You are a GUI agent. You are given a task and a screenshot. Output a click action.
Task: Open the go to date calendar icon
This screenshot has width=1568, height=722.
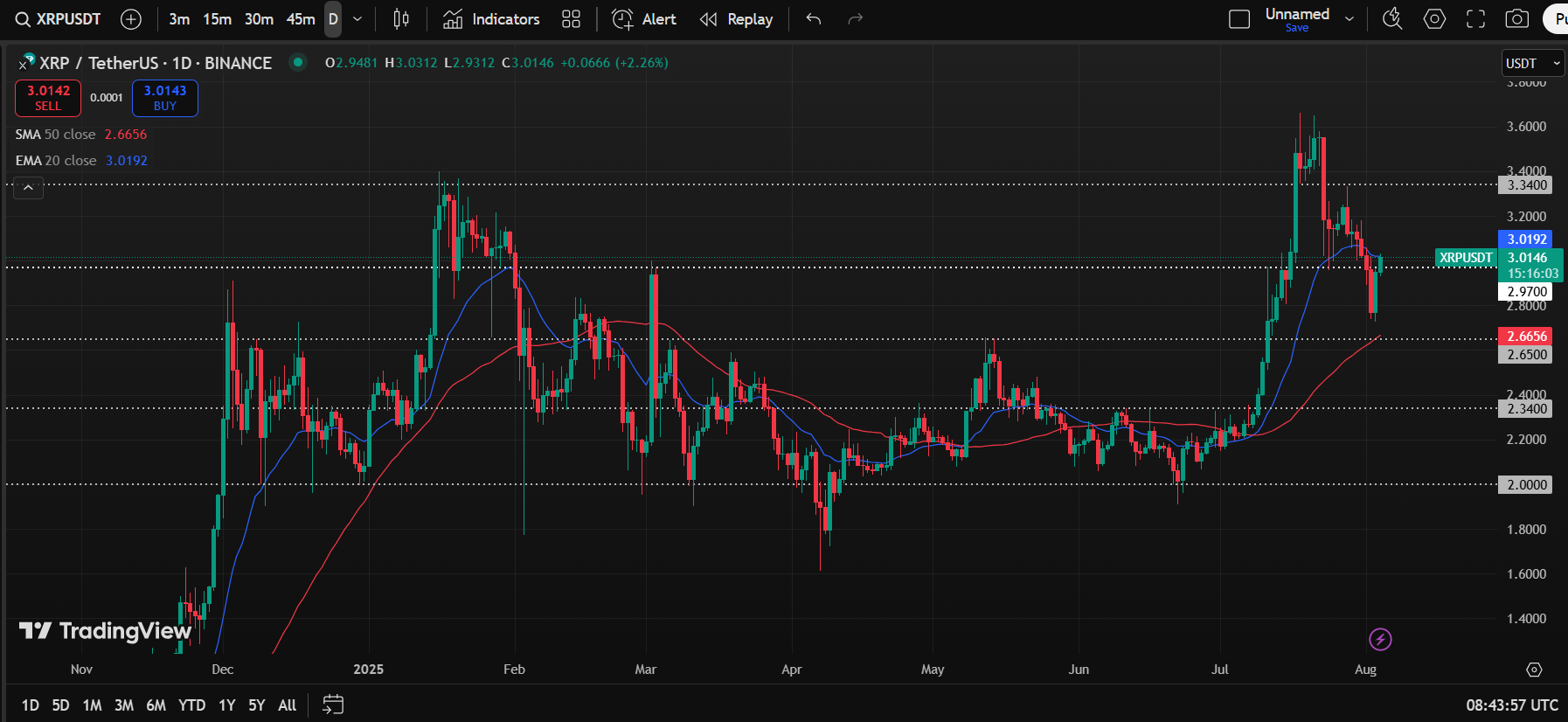pyautogui.click(x=333, y=705)
